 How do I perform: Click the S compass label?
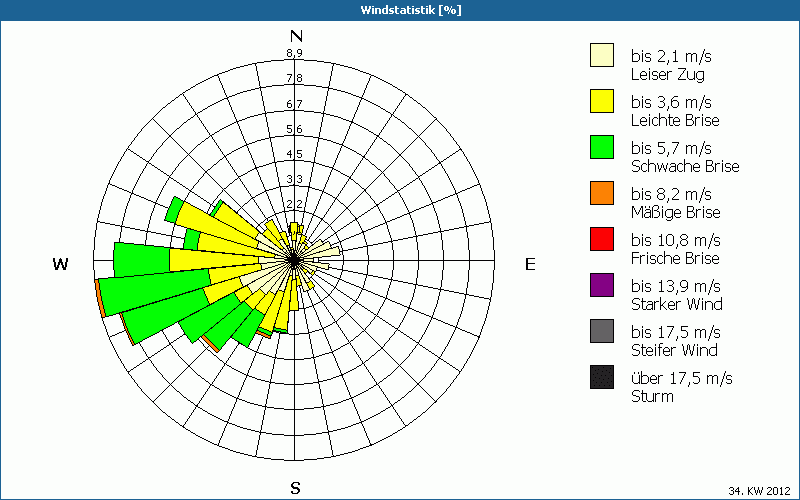click(x=295, y=488)
